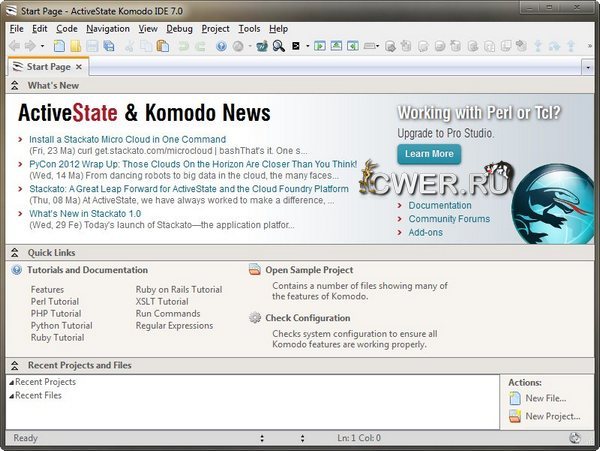Click the New File page icon under Actions
This screenshot has height=451, width=600.
[x=515, y=398]
